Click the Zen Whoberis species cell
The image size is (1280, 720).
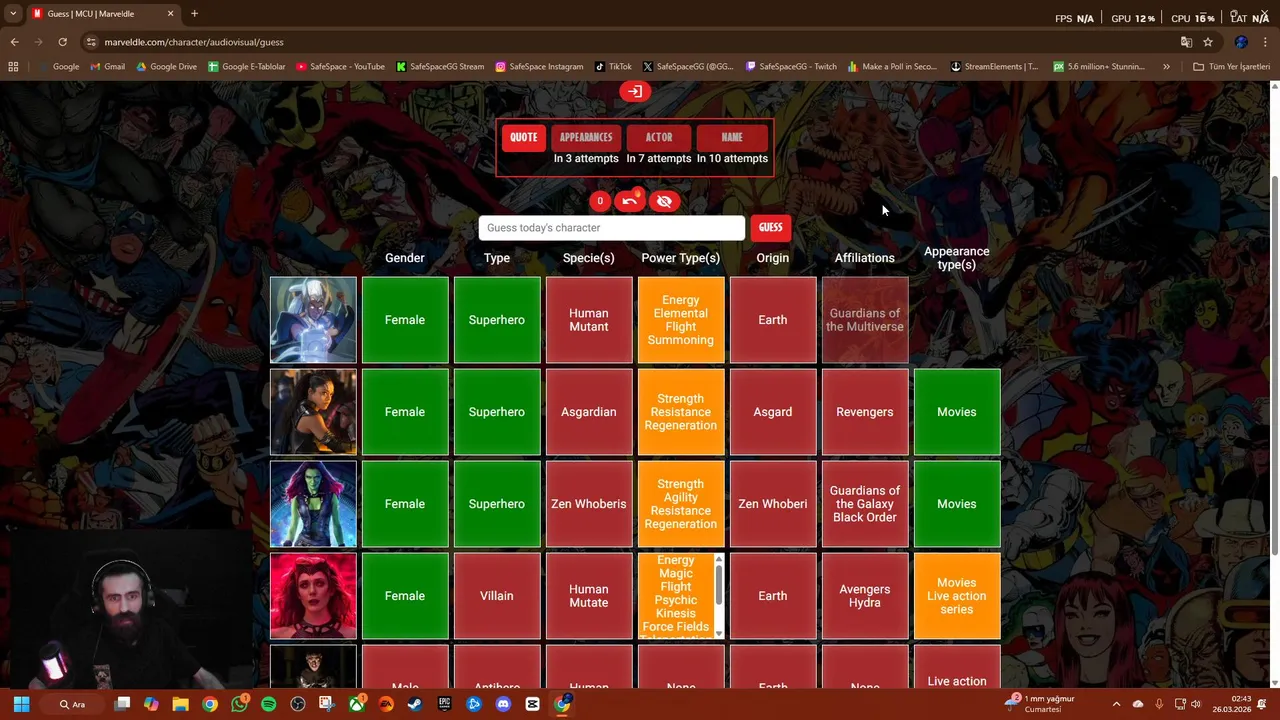(x=588, y=504)
